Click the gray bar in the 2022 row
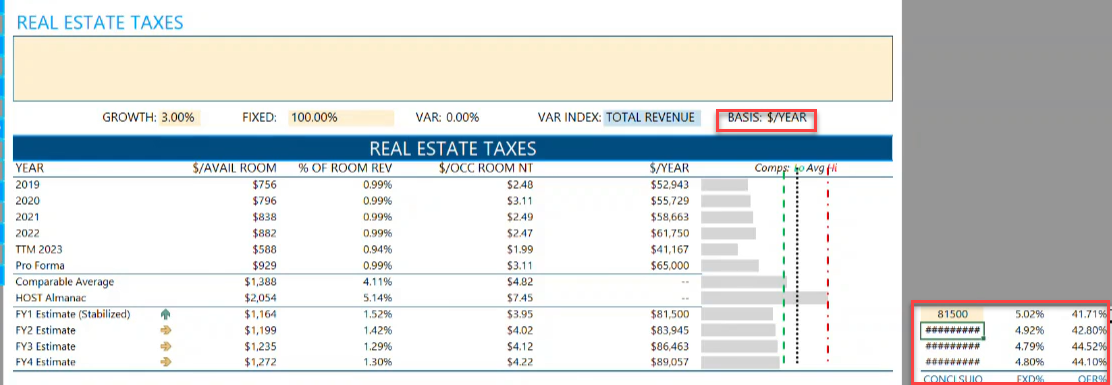The width and height of the screenshot is (1112, 385). [x=728, y=233]
